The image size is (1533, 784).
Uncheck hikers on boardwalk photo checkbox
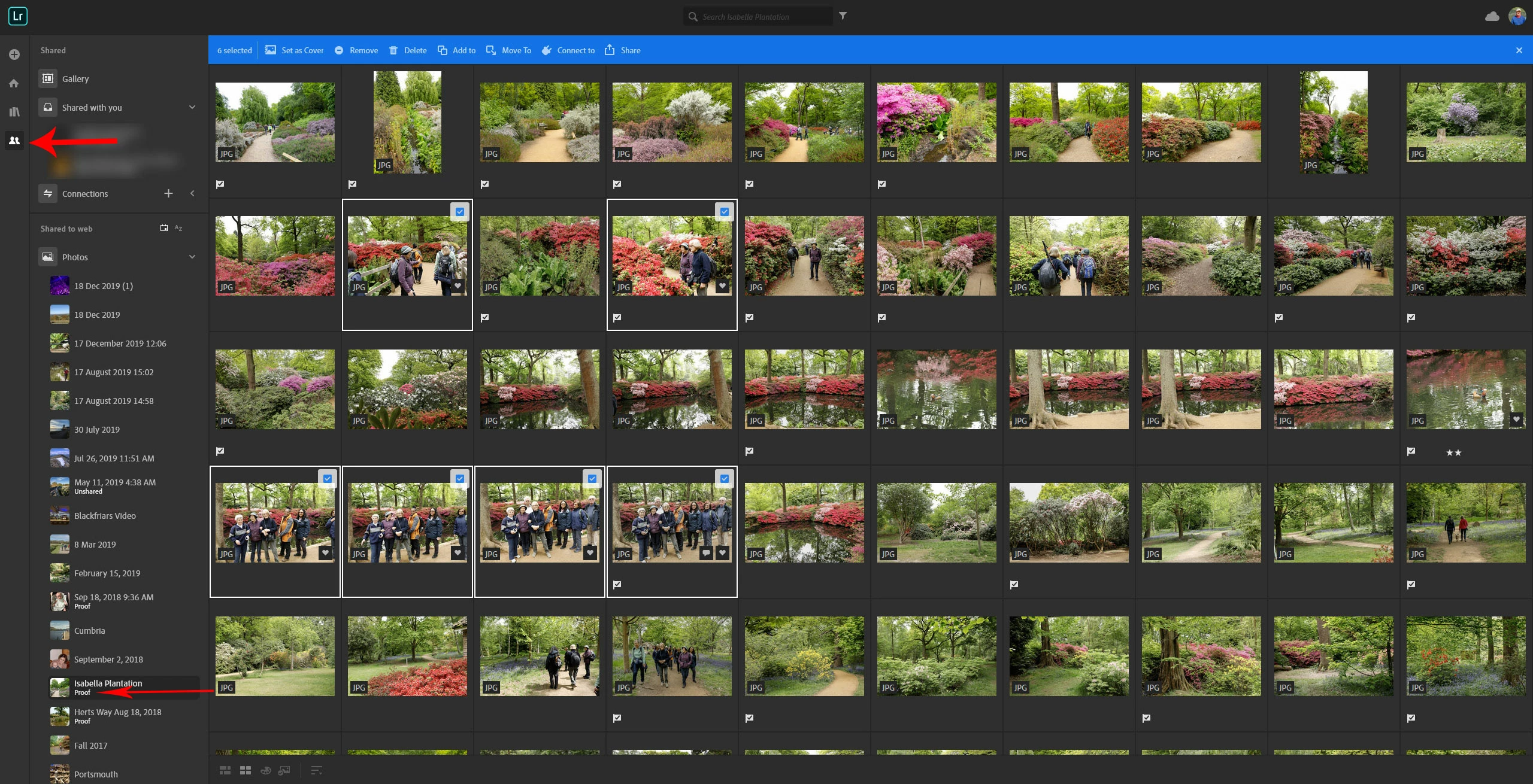click(x=459, y=212)
